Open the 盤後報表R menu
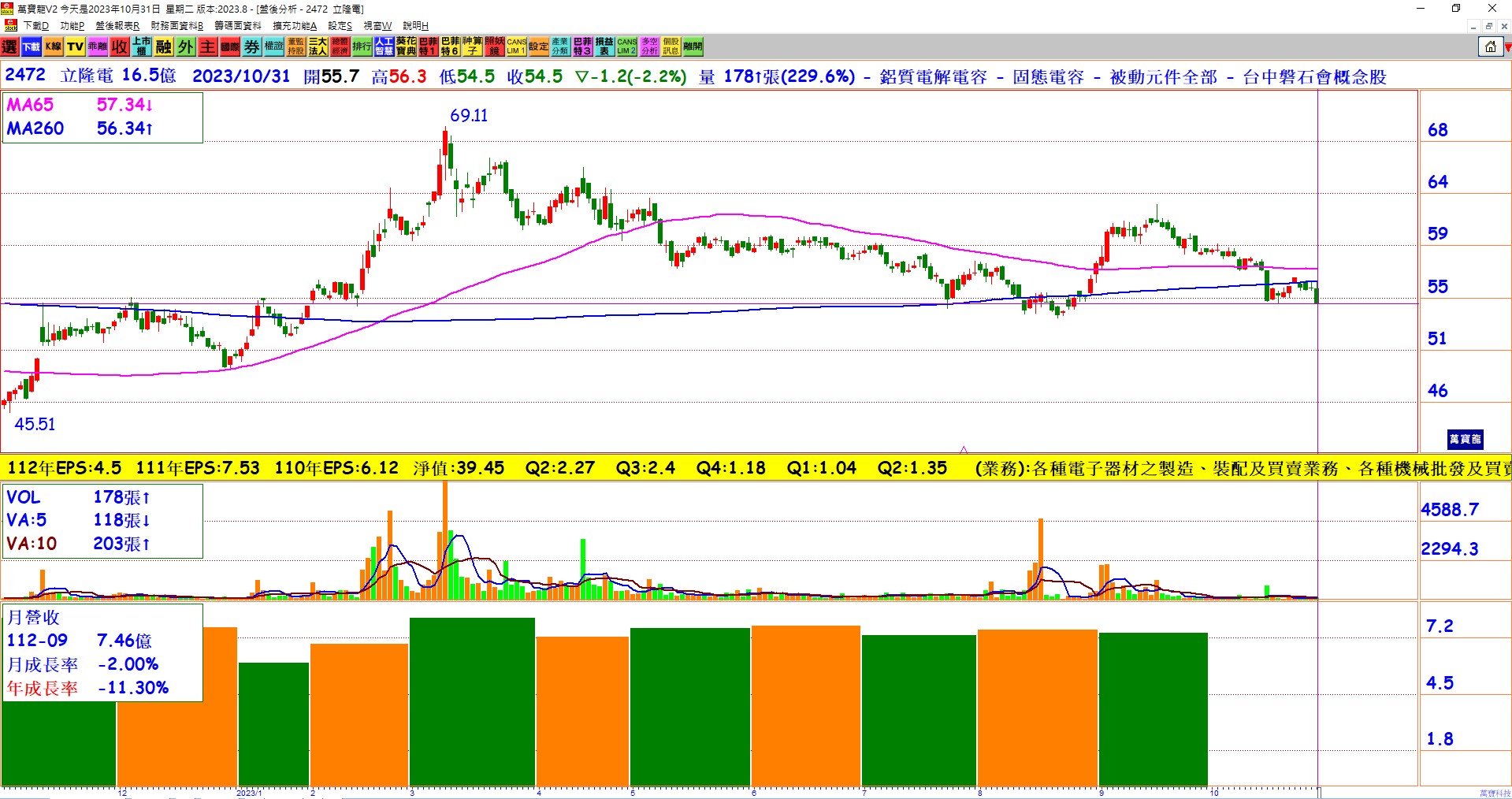The image size is (1512, 799). coord(117,26)
